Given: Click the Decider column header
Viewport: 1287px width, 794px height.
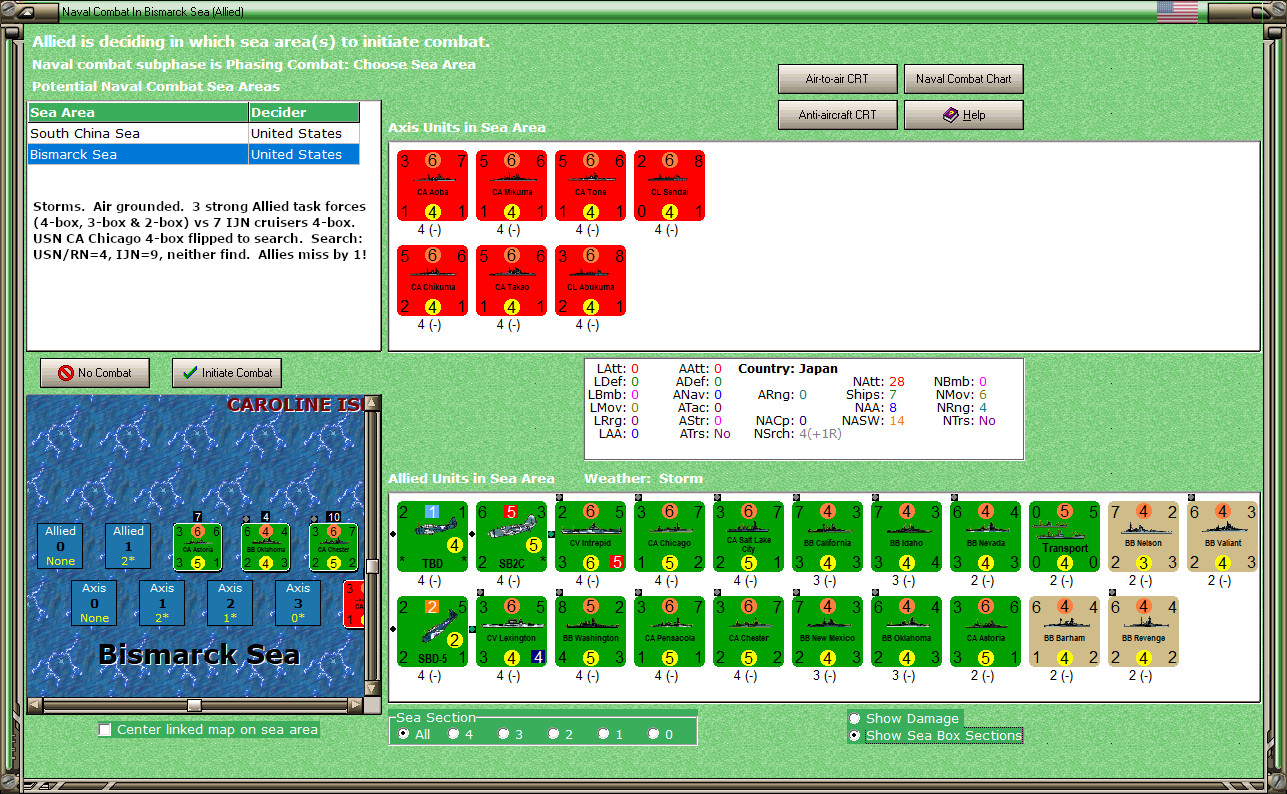Looking at the screenshot, I should coord(304,113).
